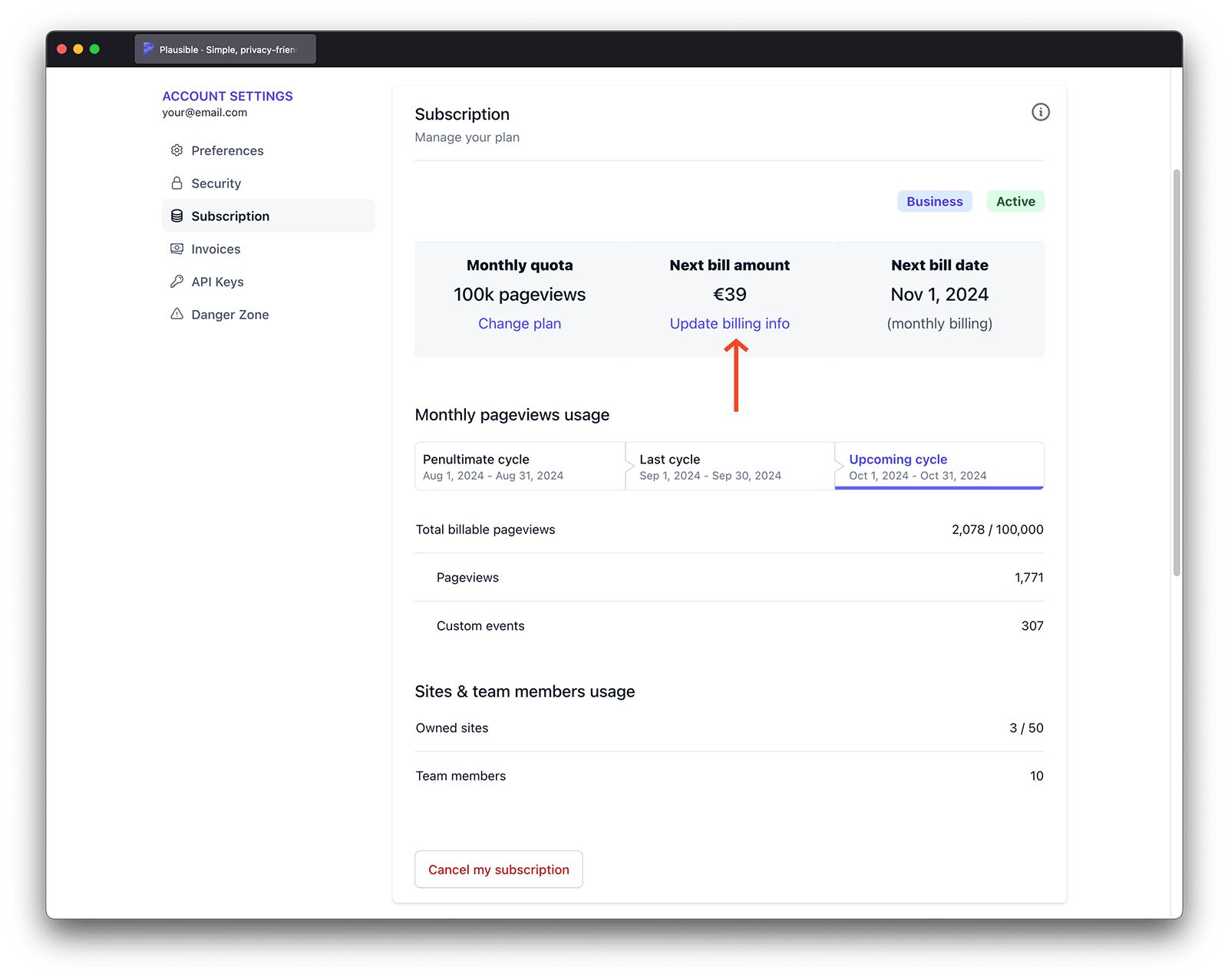Click the Plausible favicon in the browser tab

(148, 48)
